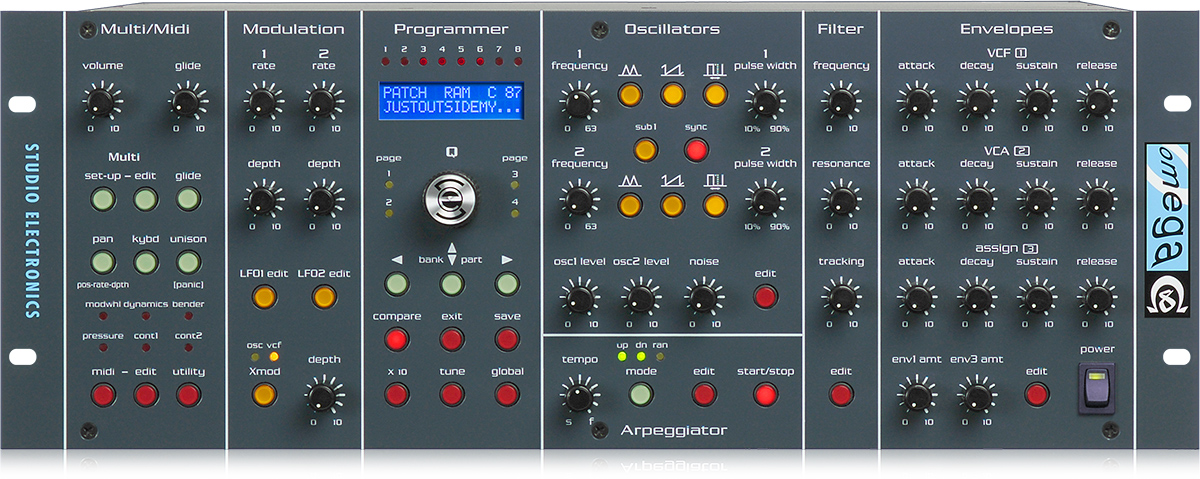Cycle the arpeggiator mode green button
1200x479 pixels.
point(641,394)
